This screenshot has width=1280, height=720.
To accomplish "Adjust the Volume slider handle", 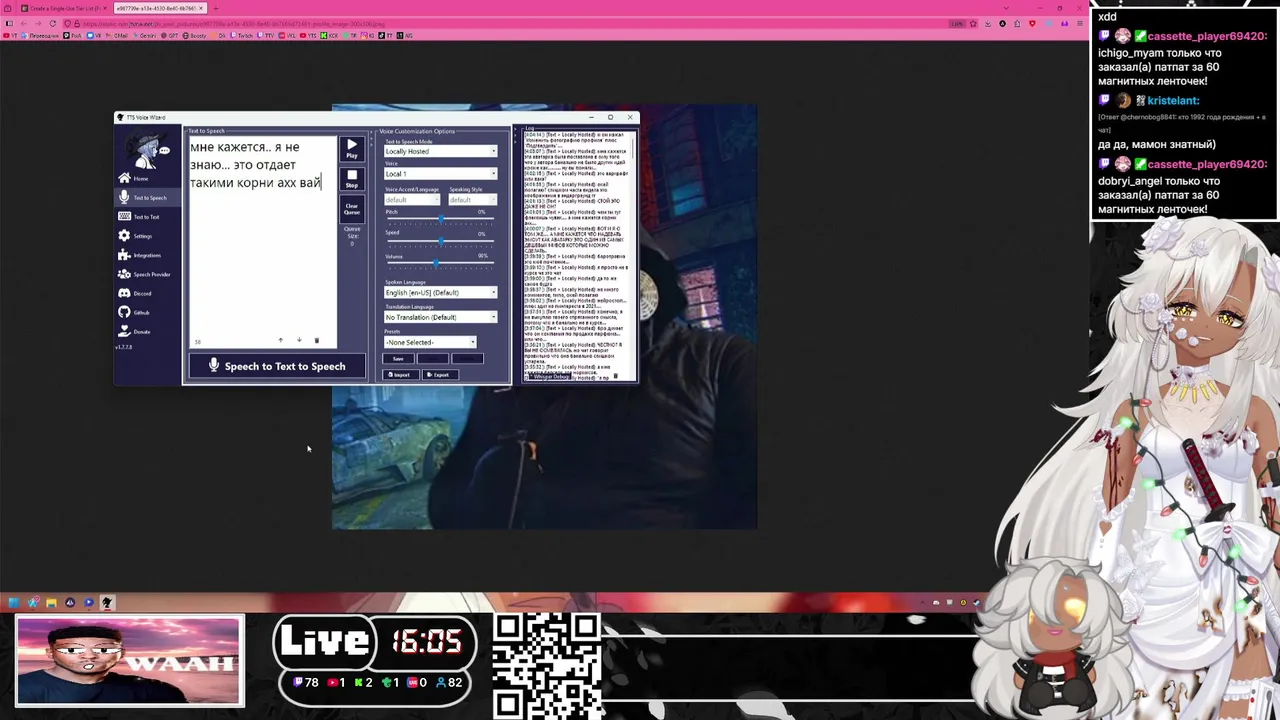I will [x=436, y=264].
